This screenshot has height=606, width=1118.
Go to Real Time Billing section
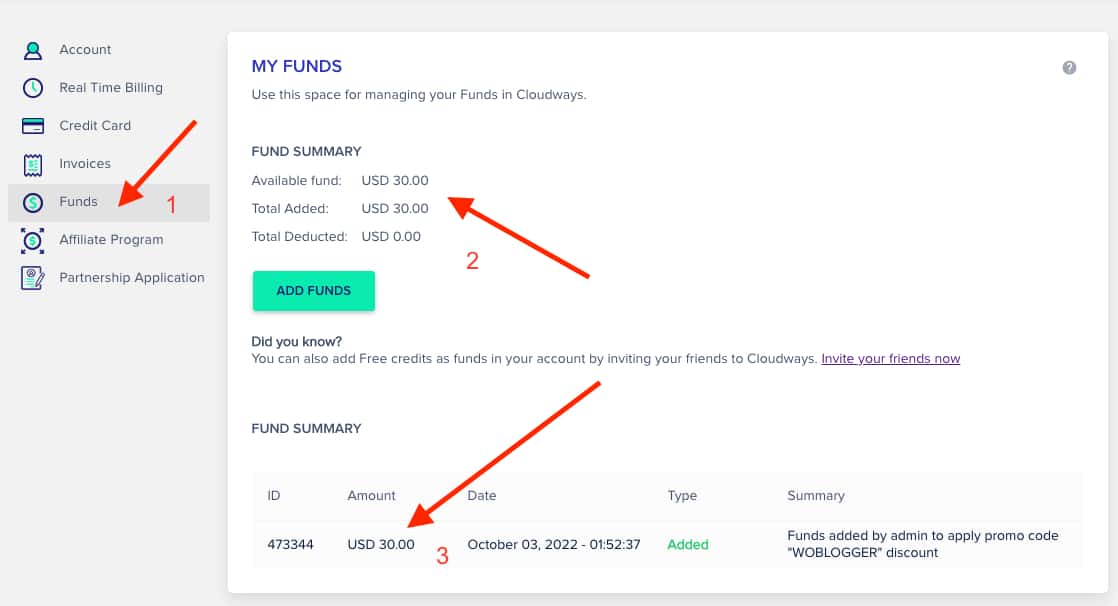[110, 88]
